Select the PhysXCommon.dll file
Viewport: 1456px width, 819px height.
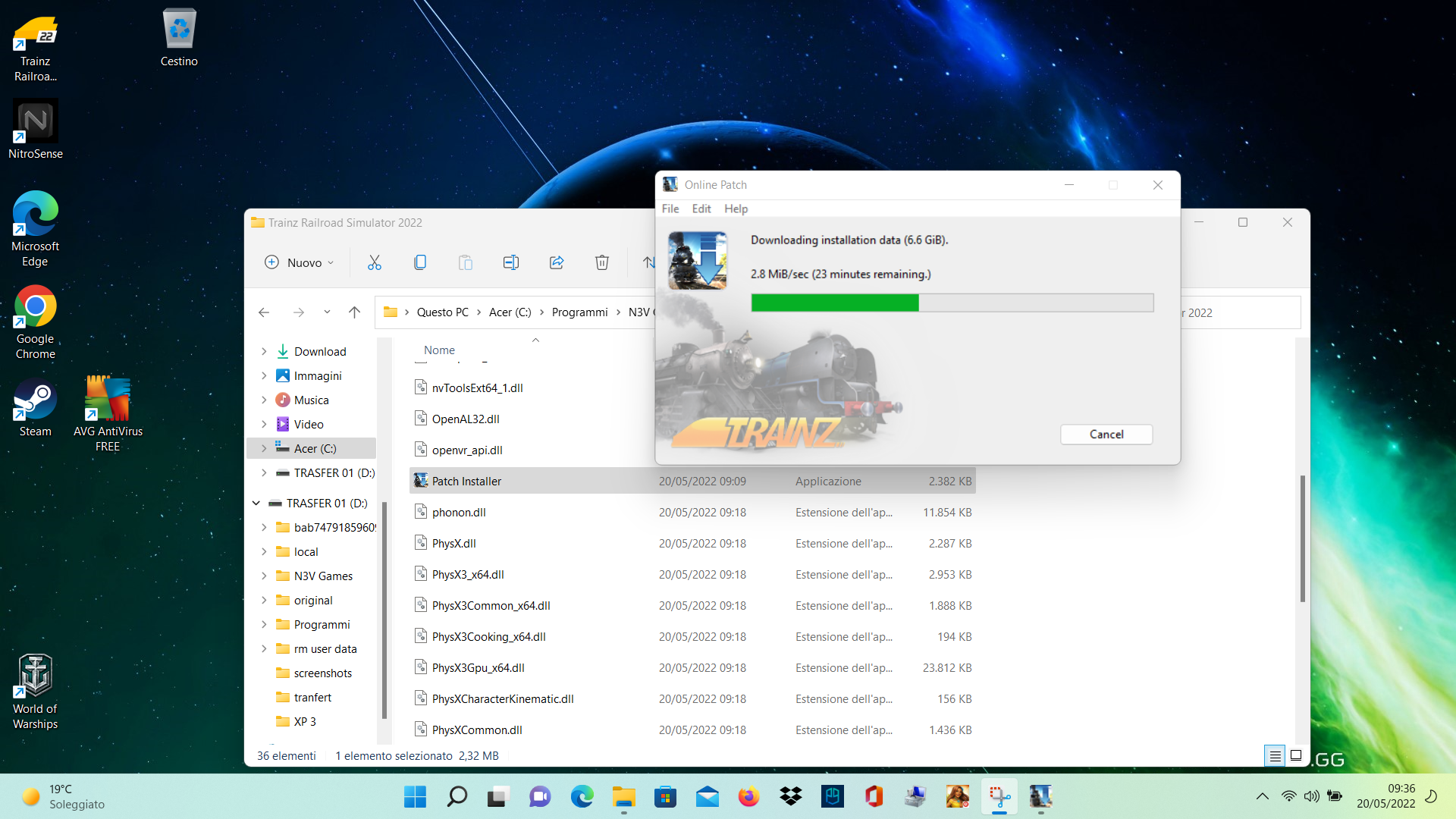coord(477,730)
